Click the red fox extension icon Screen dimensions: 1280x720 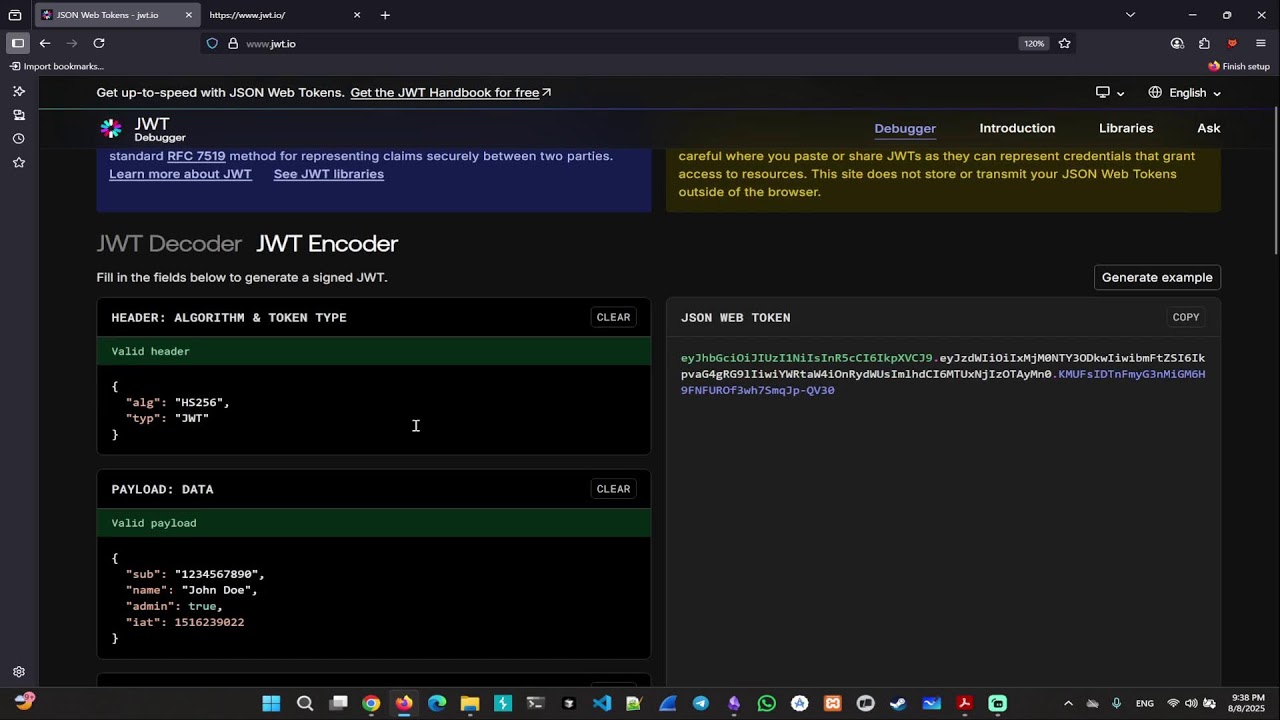coord(1232,43)
